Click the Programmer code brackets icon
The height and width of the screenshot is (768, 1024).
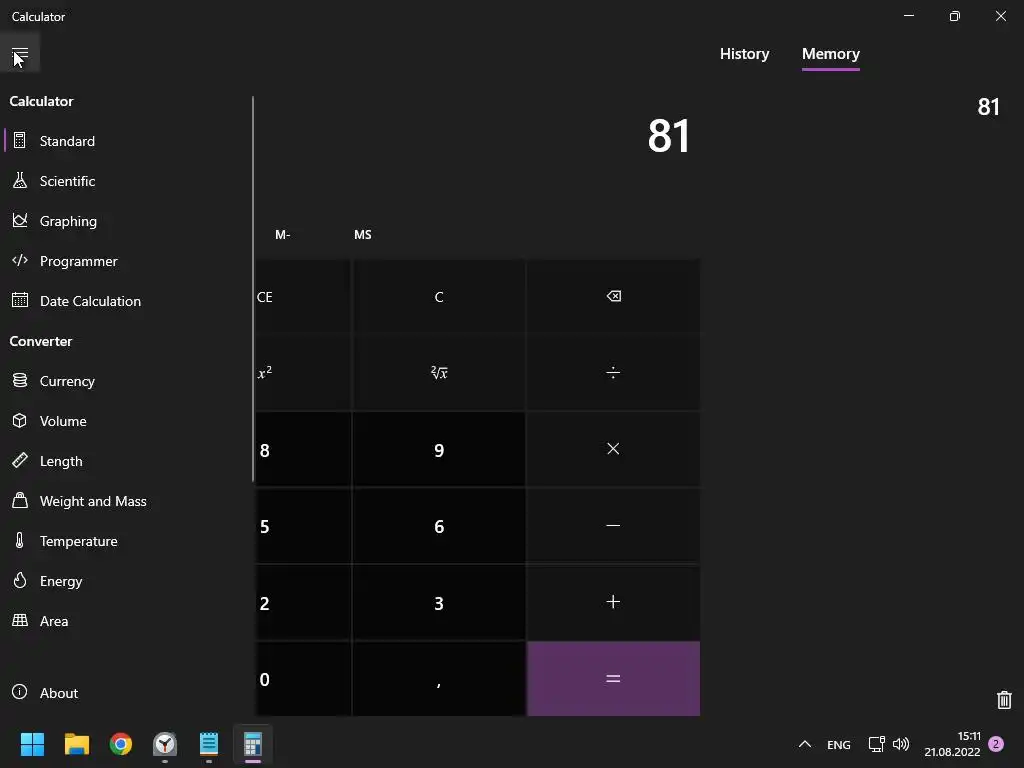click(20, 260)
